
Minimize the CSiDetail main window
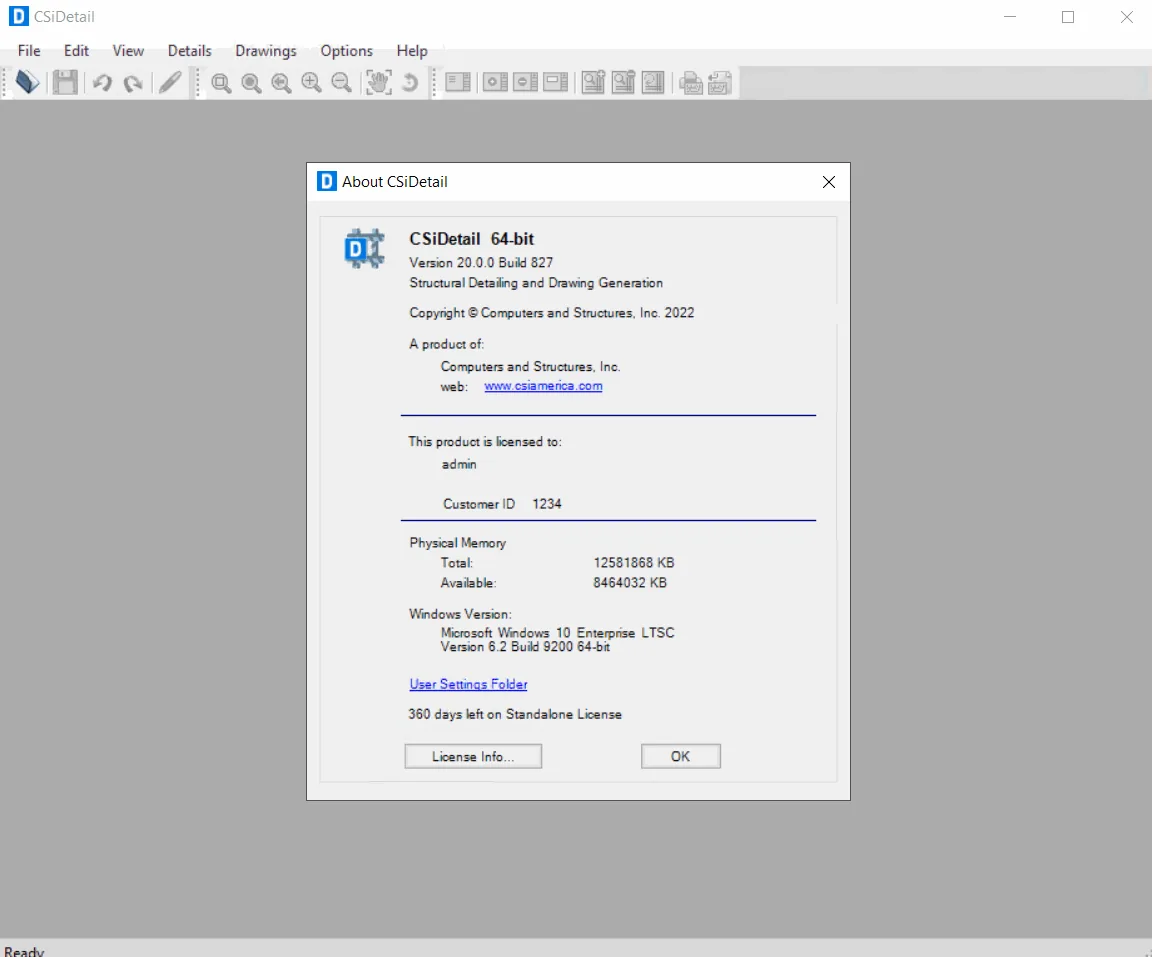point(1010,17)
